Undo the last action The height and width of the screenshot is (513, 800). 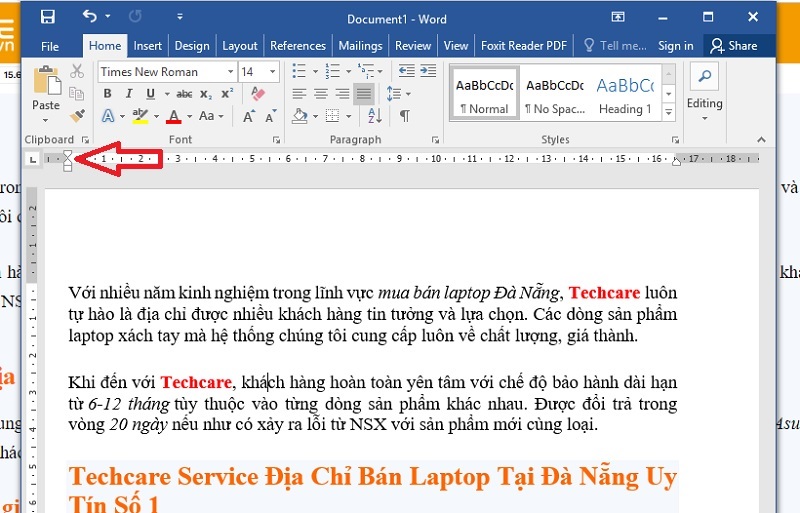pyautogui.click(x=90, y=17)
